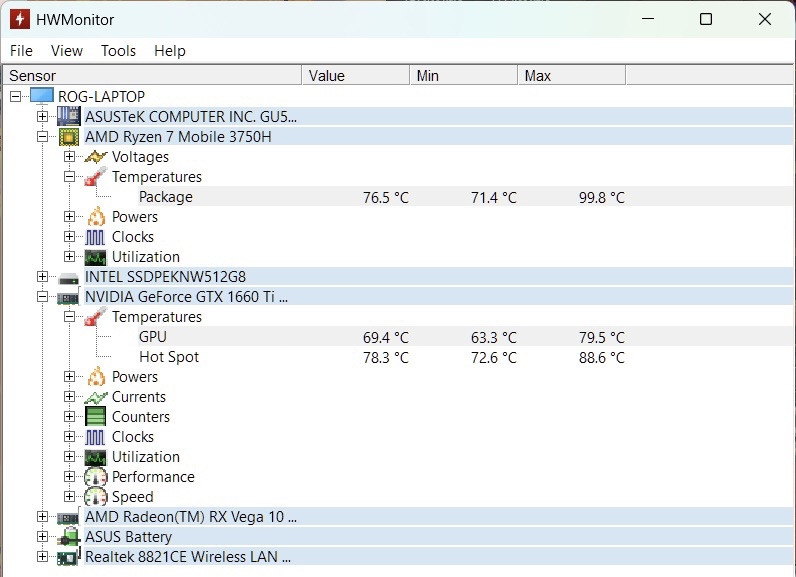Expand the INTEL SSDPEKNW512G8 node
The height and width of the screenshot is (577, 796).
[x=43, y=277]
